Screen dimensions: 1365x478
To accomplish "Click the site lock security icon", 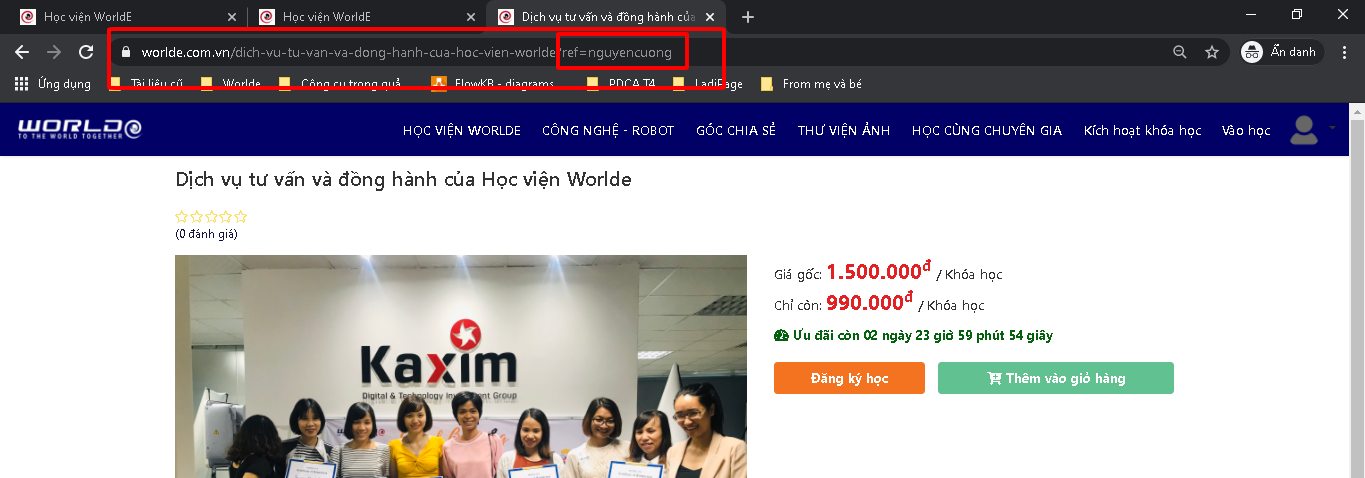I will tap(126, 52).
